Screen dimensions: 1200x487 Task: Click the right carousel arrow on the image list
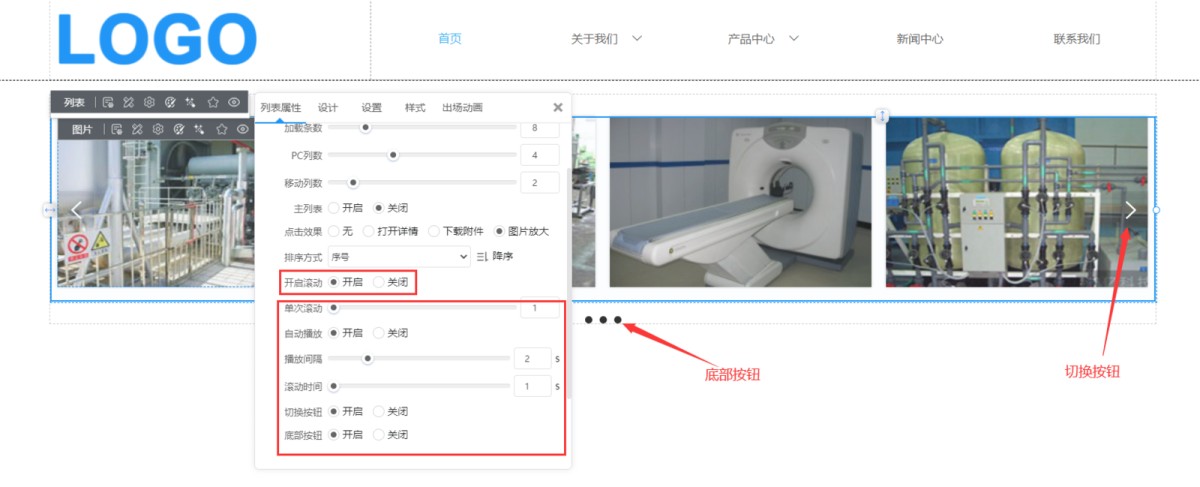coord(1130,210)
